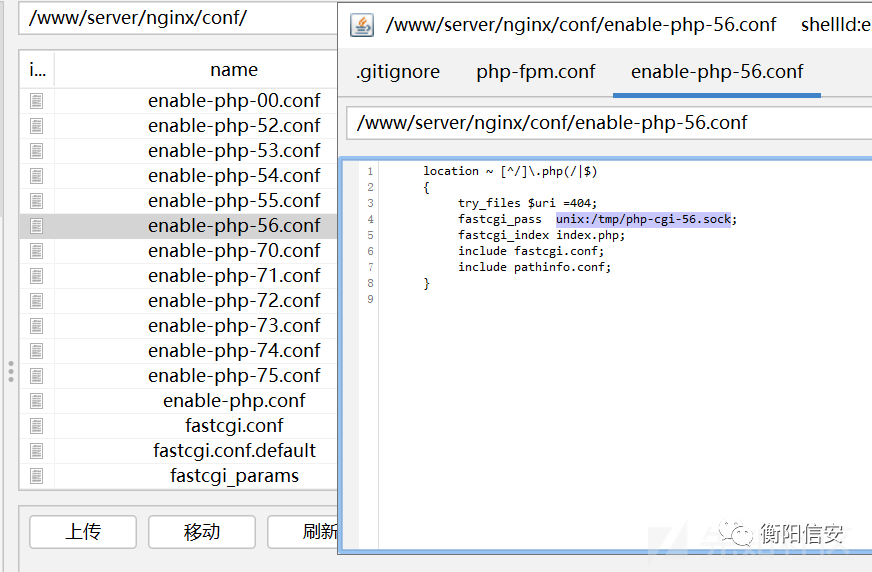Select enable-php-56.conf in the file list

pyautogui.click(x=234, y=226)
